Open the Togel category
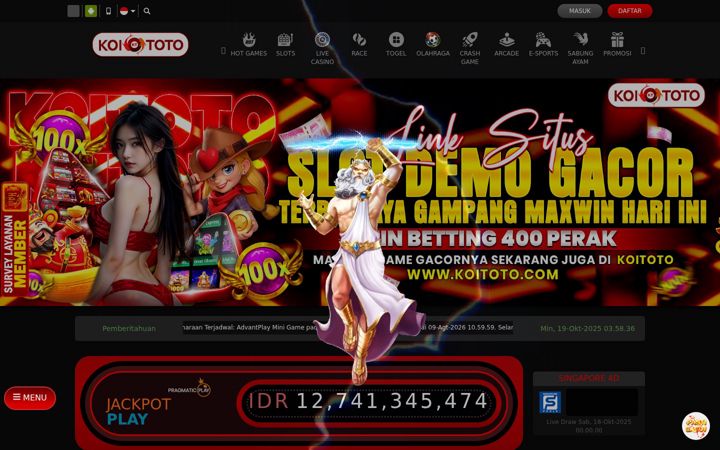This screenshot has width=720, height=450. 396,45
